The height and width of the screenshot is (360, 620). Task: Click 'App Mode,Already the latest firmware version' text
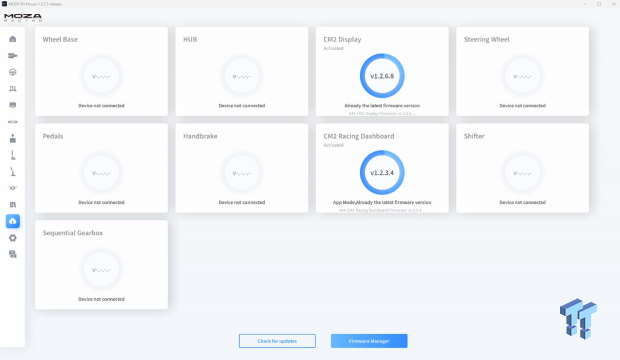click(382, 202)
